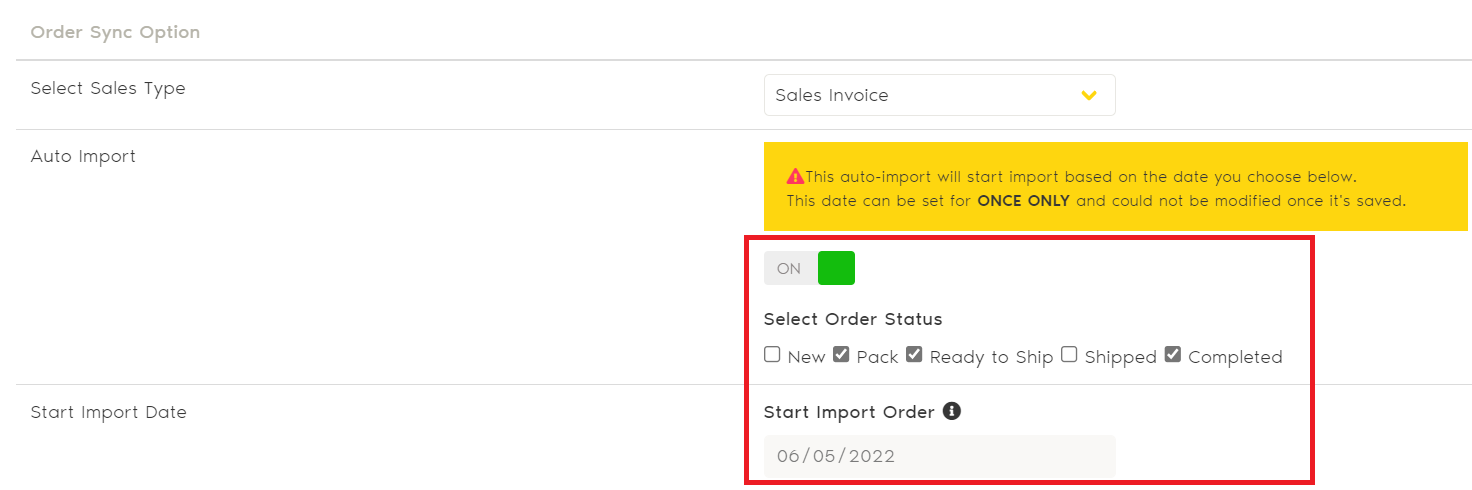Tick the Shipped order status checkbox

1069,355
